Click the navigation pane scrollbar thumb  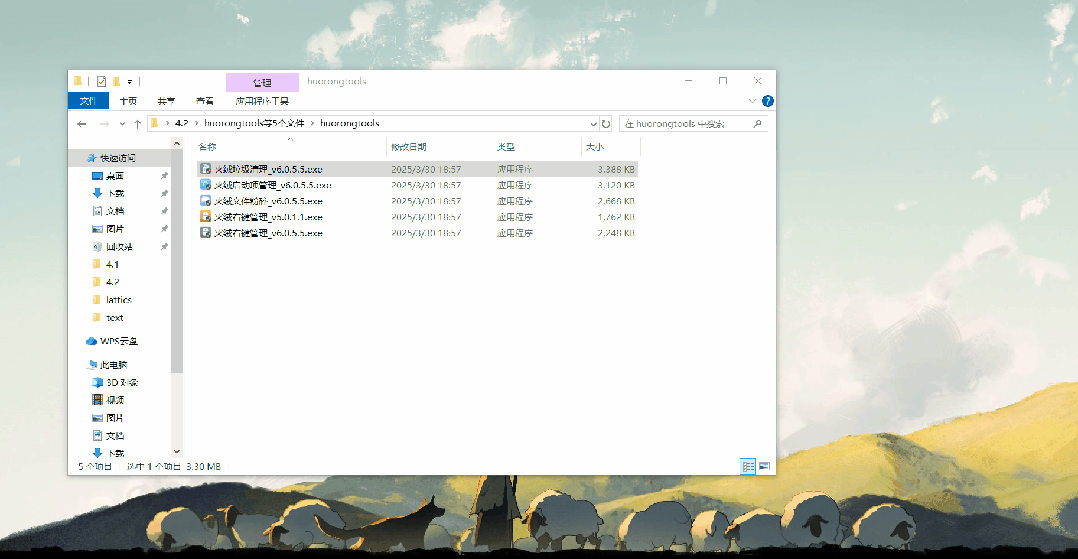[x=177, y=261]
